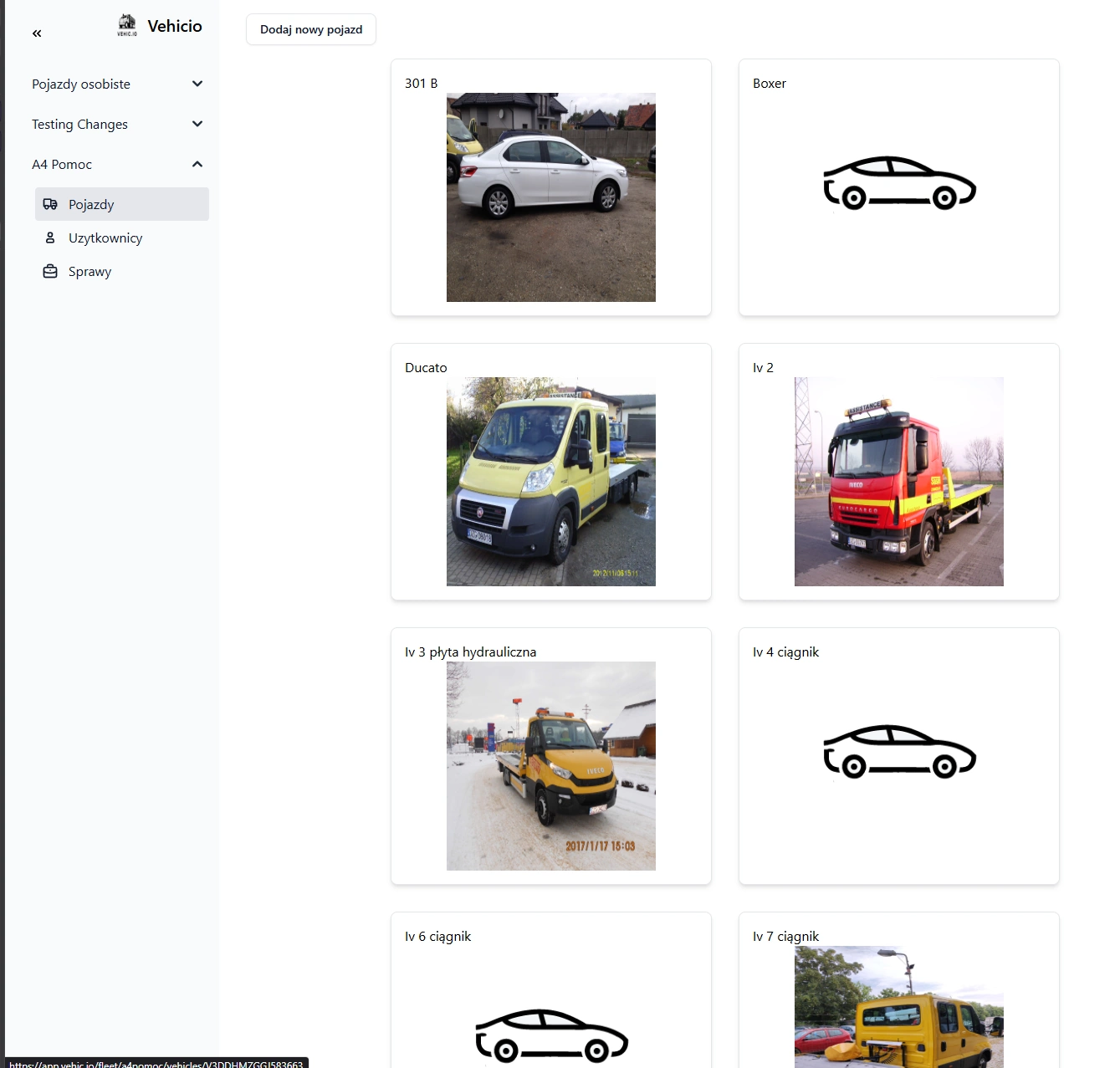Viewport: 1120px width, 1068px height.
Task: Expand the Testing Changes chevron
Action: point(197,124)
